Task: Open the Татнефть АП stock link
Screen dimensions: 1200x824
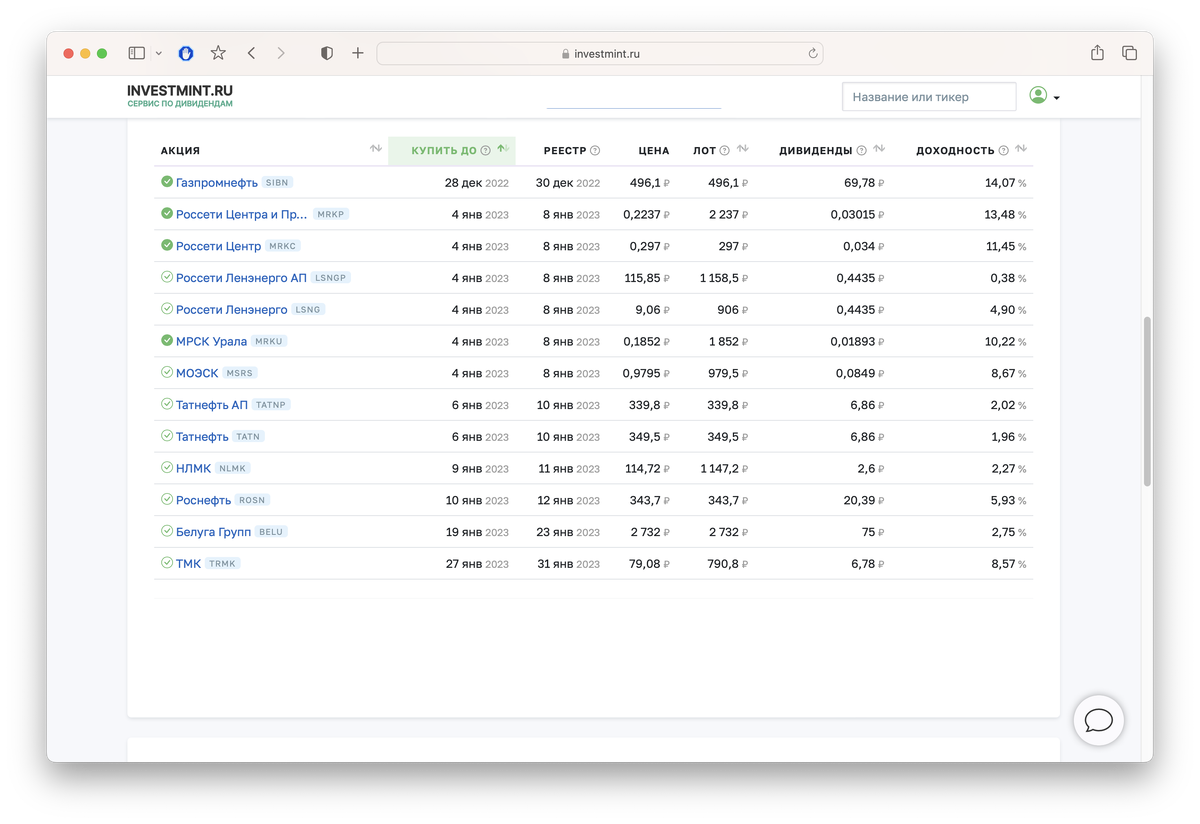Action: pyautogui.click(x=212, y=405)
